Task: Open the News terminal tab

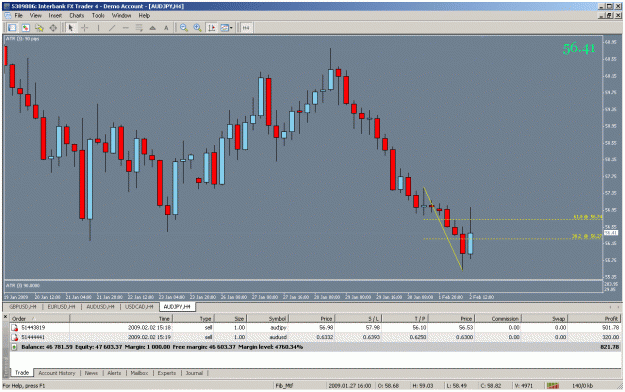Action: pos(91,373)
